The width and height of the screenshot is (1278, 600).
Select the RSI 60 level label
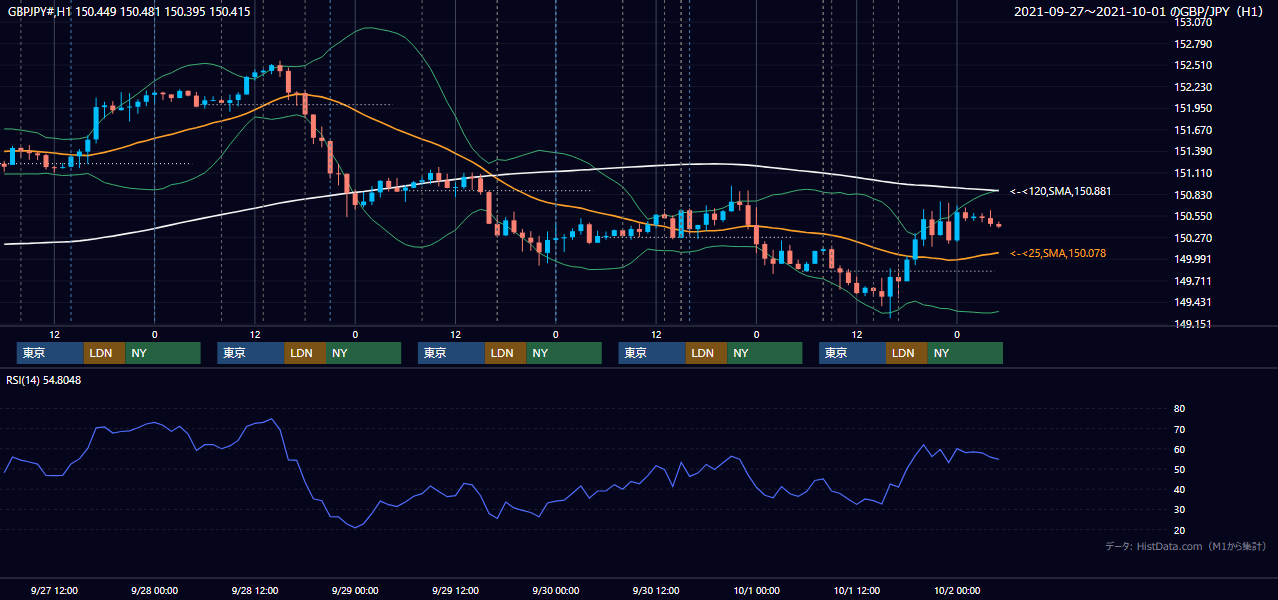[1179, 449]
